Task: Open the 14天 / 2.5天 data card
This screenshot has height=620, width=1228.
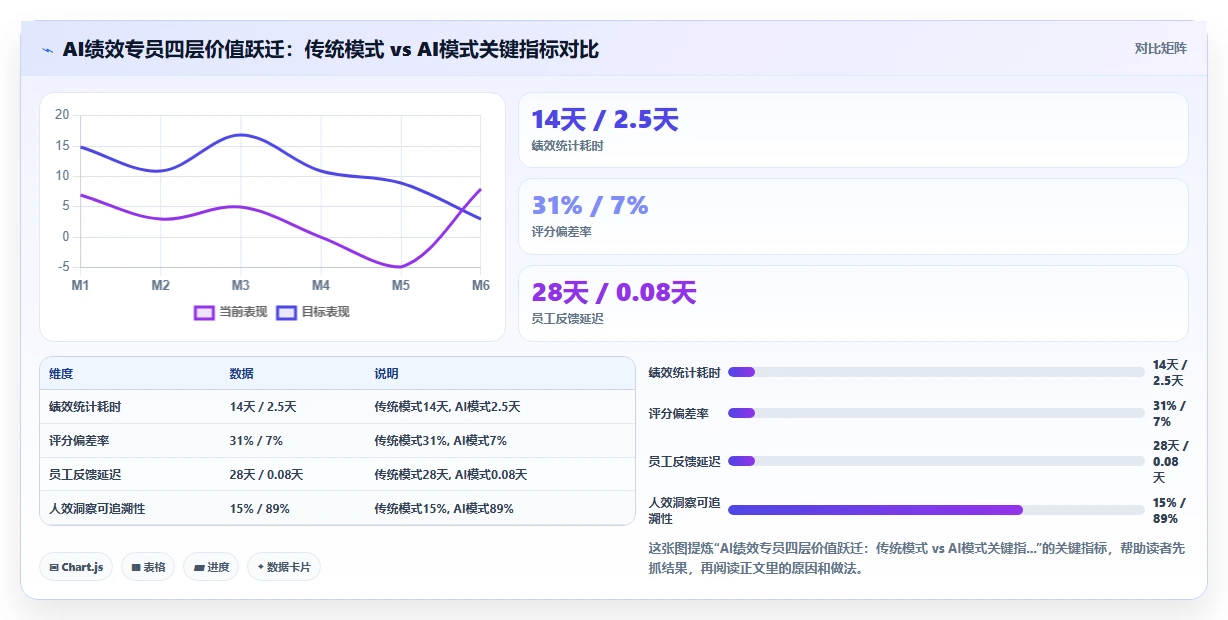Action: (853, 130)
